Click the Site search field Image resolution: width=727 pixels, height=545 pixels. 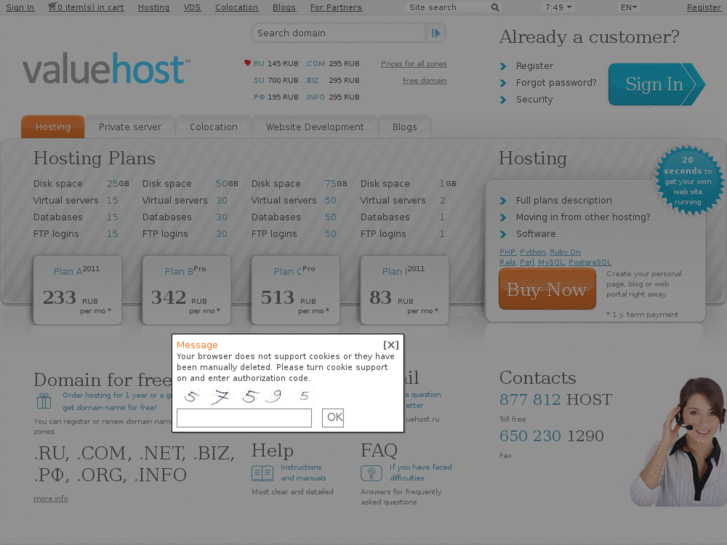445,7
